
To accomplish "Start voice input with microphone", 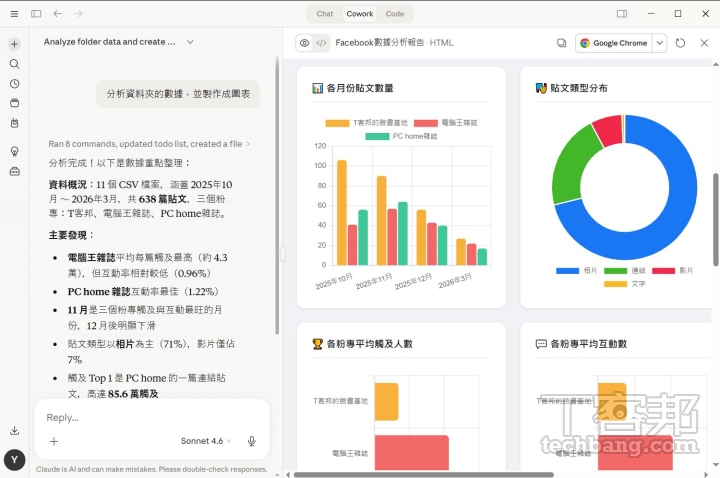I will tap(252, 441).
